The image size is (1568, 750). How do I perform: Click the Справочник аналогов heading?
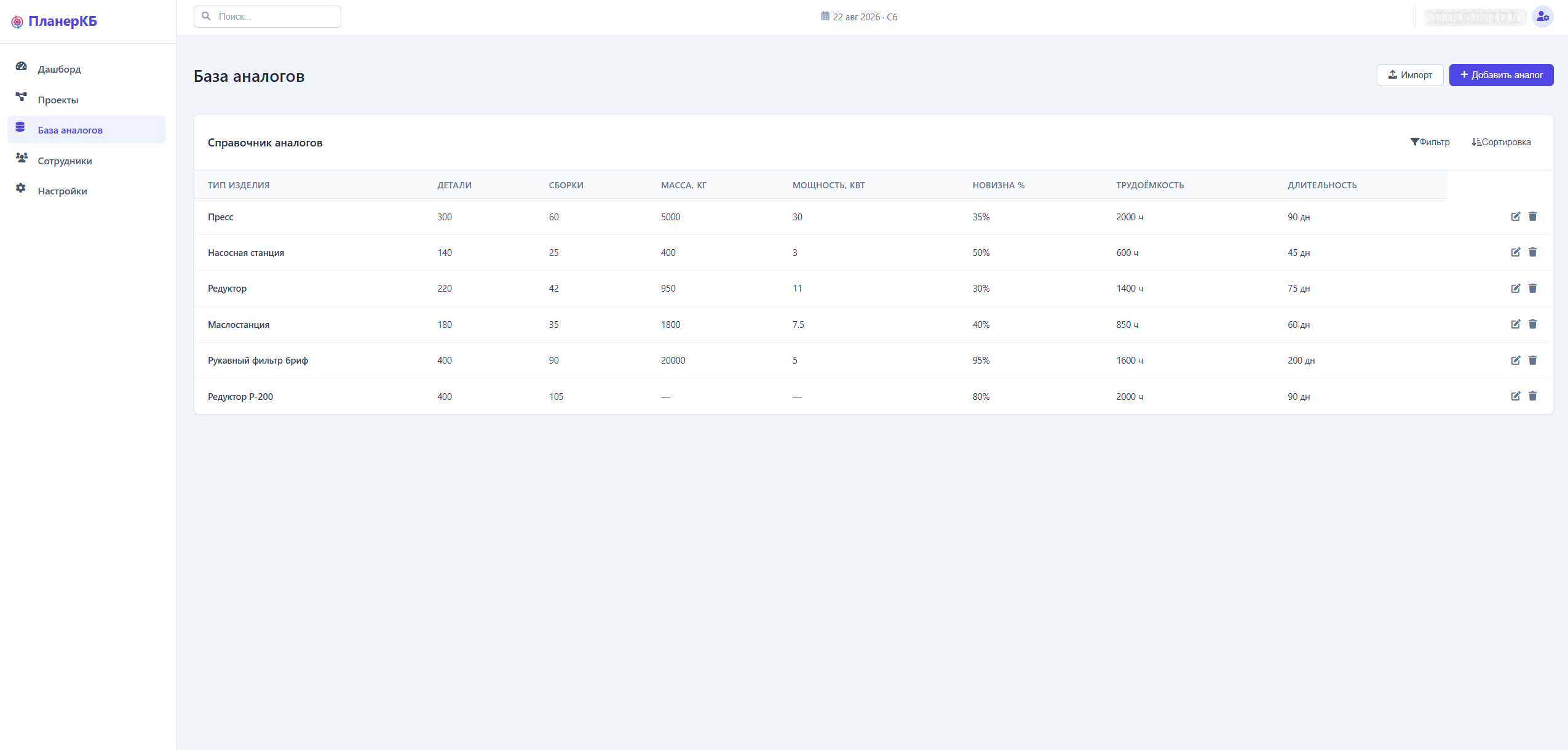pos(265,143)
